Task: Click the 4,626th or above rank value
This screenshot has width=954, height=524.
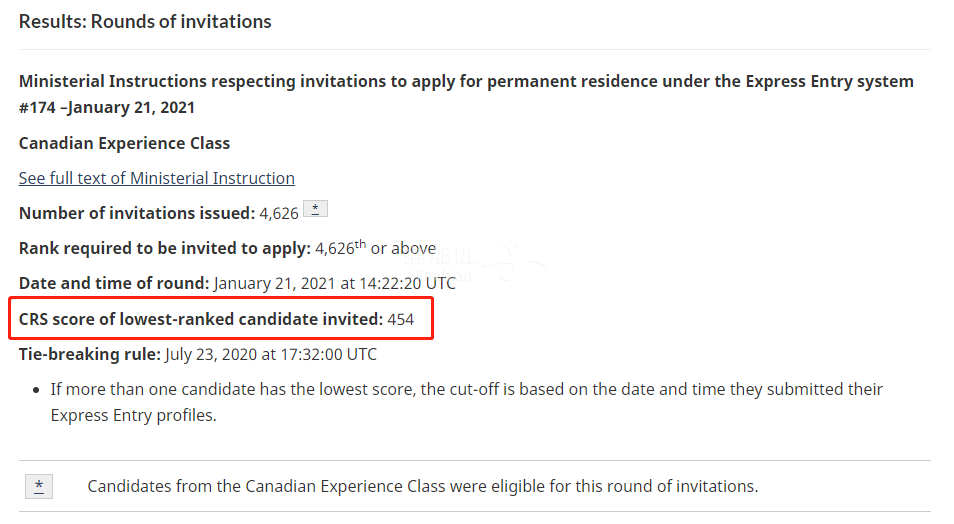Action: [375, 248]
